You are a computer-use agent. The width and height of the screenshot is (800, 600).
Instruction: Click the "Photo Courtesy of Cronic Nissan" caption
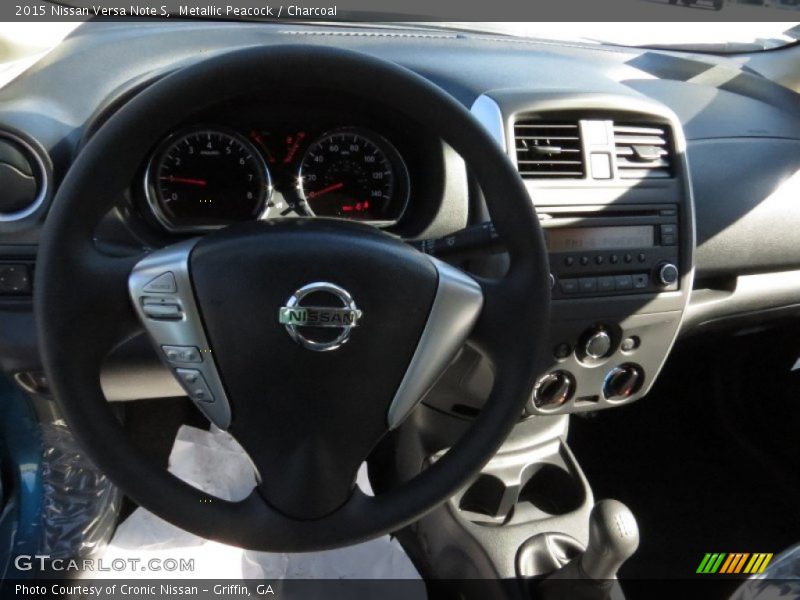[x=106, y=590]
